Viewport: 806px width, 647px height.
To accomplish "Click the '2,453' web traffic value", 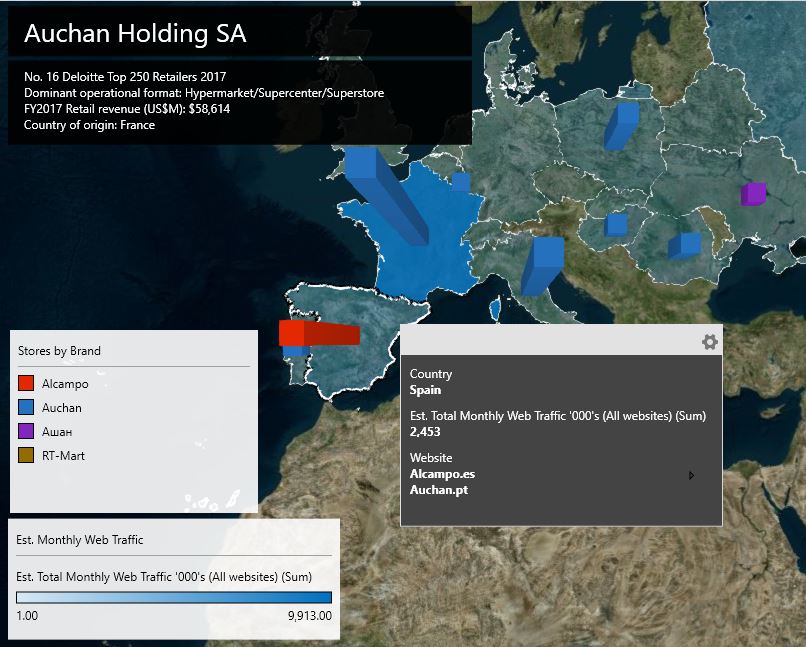I will (425, 432).
